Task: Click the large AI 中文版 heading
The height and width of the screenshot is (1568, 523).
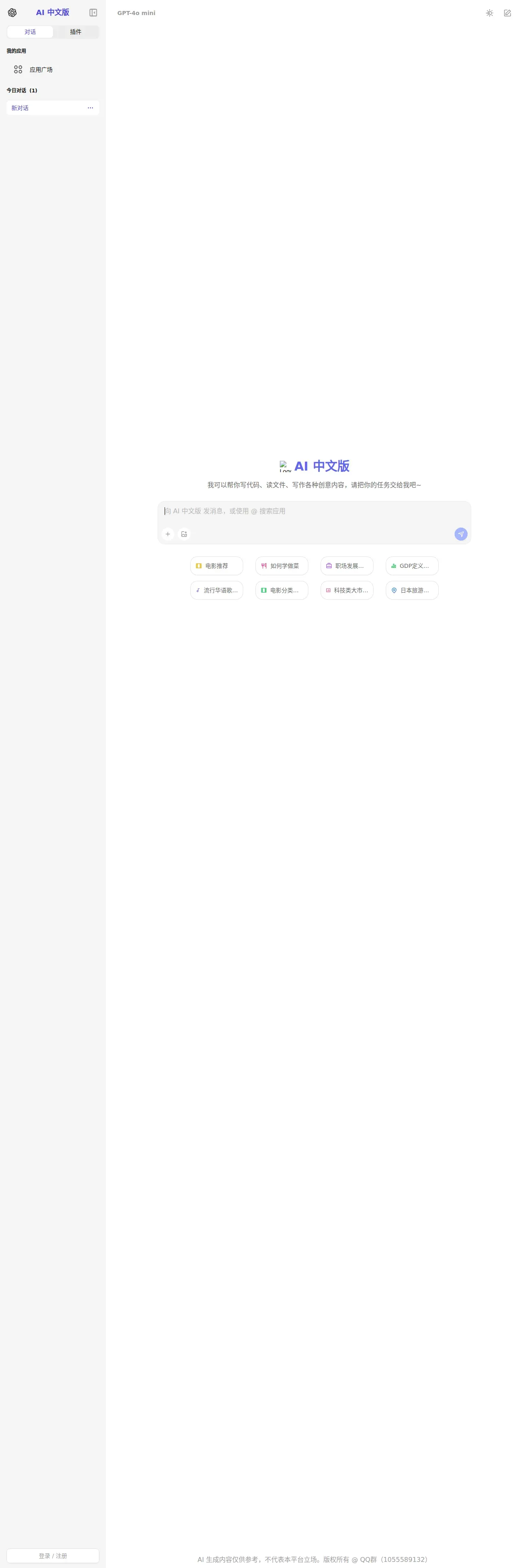Action: (x=322, y=466)
